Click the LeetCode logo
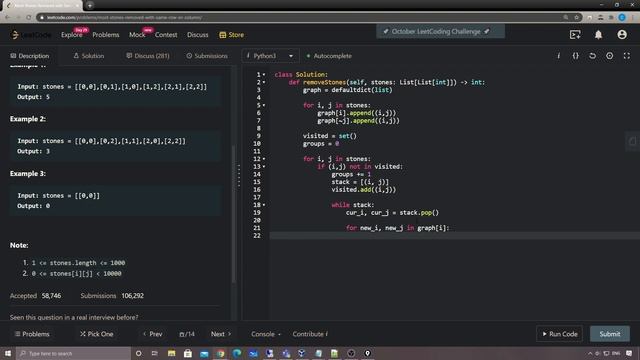This screenshot has height=360, width=640. tap(31, 35)
